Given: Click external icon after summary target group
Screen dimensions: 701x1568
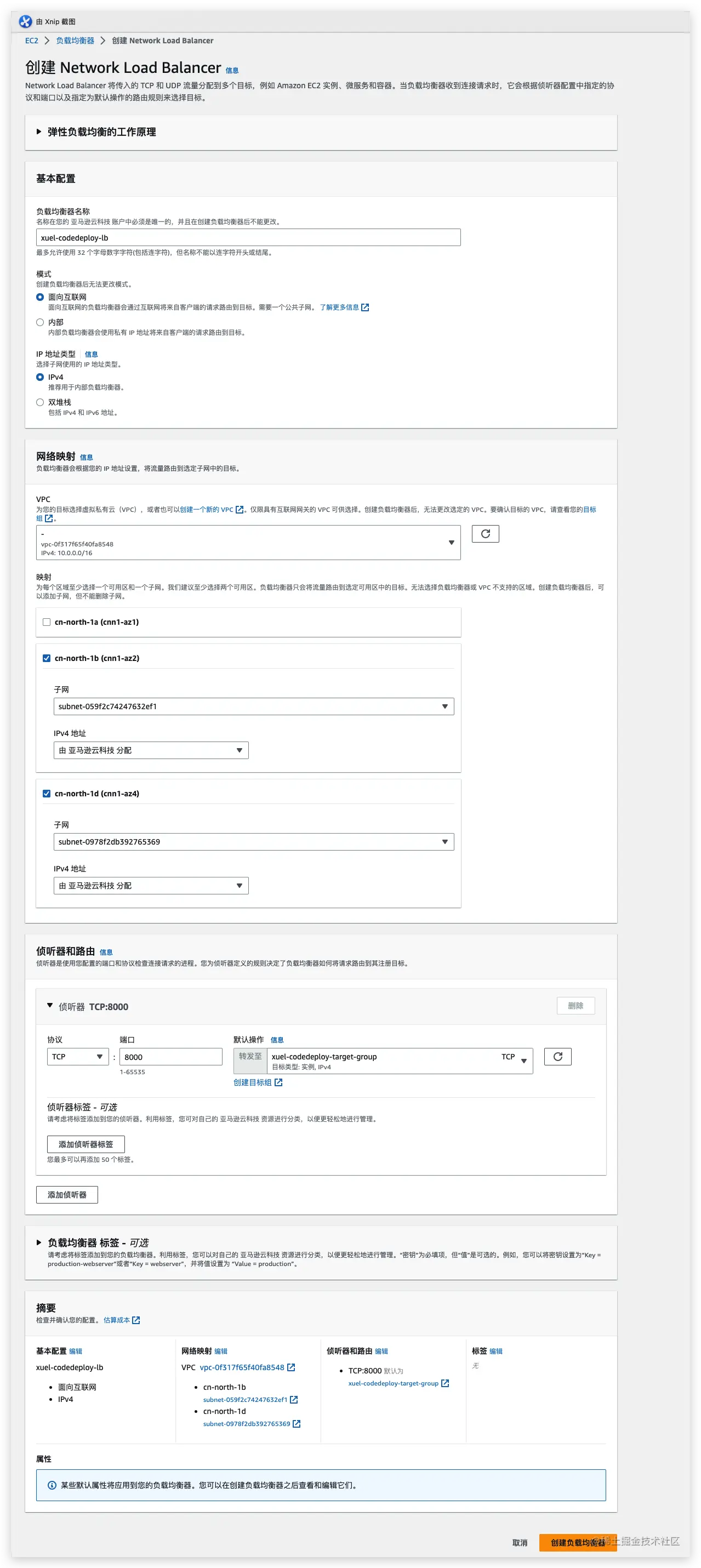Looking at the screenshot, I should pos(446,1383).
